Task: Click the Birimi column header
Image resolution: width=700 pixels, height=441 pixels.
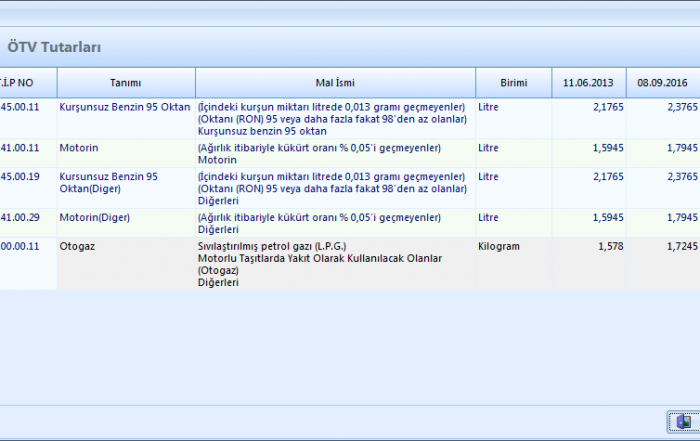Action: pyautogui.click(x=512, y=82)
